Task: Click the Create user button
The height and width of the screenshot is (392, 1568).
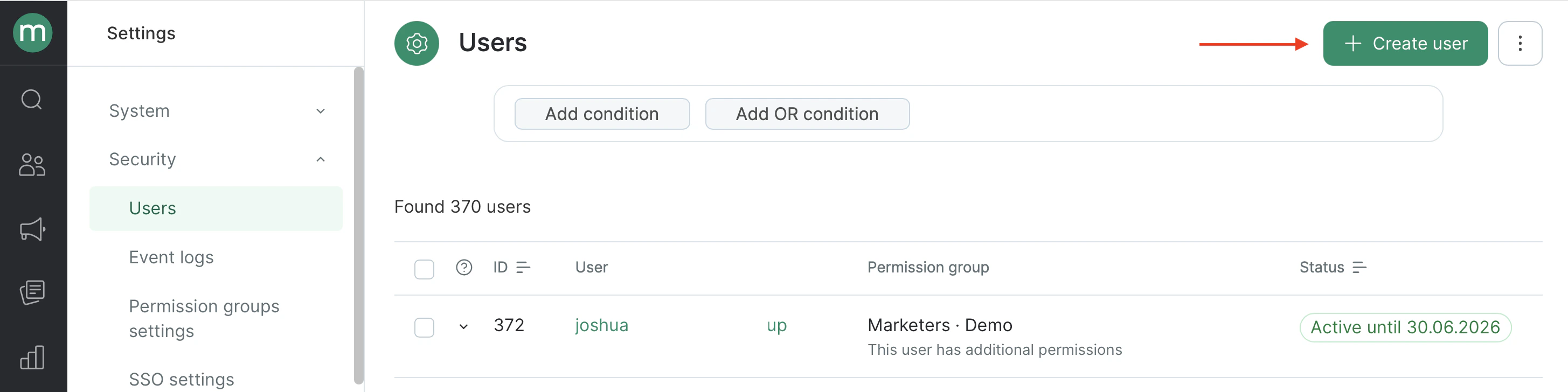Action: pyautogui.click(x=1405, y=43)
